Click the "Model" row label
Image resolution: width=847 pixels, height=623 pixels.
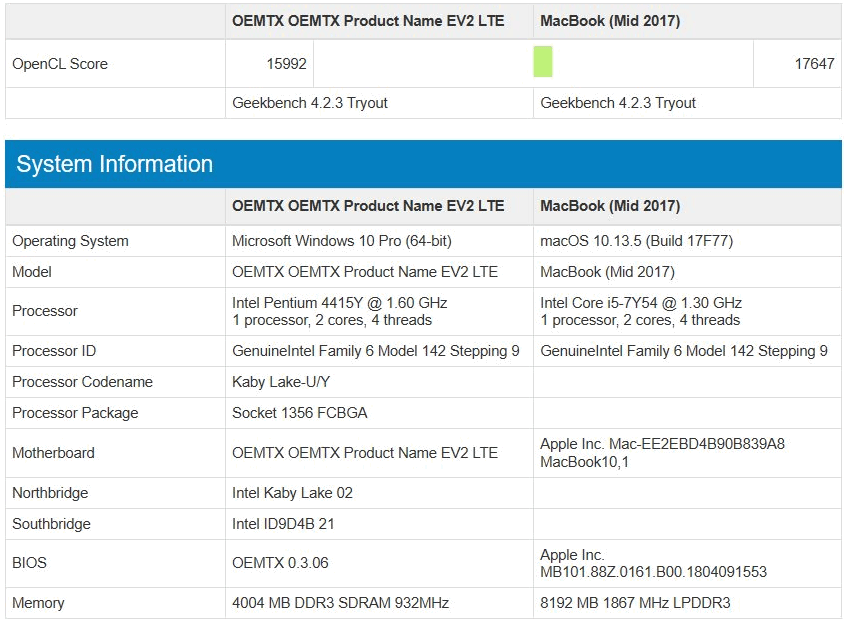32,272
